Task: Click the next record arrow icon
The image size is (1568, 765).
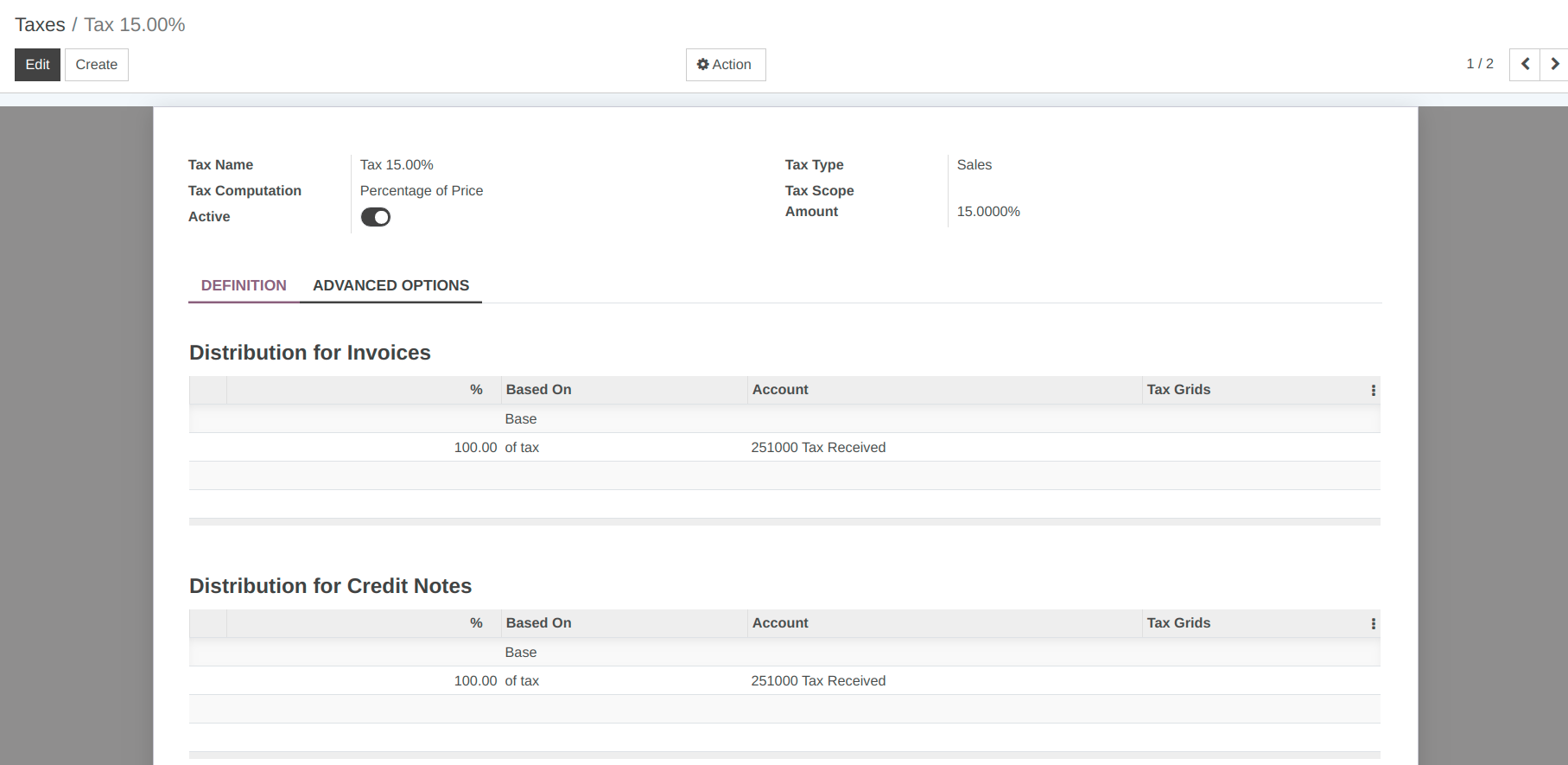Action: [1554, 64]
